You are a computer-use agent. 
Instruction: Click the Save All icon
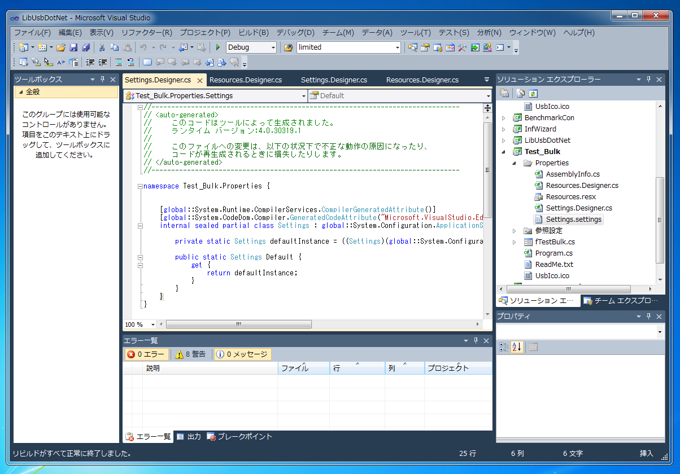tap(86, 47)
